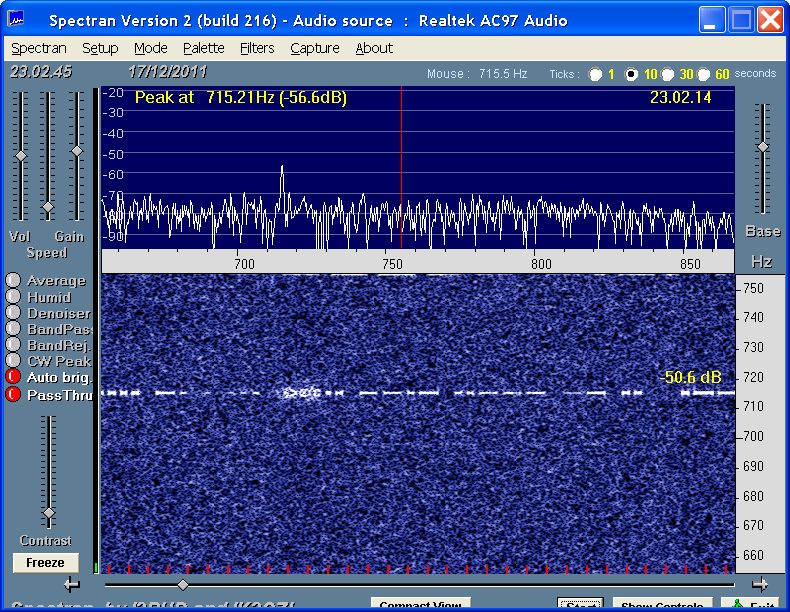Open the Setup menu
Image resolution: width=790 pixels, height=612 pixels.
(x=100, y=48)
